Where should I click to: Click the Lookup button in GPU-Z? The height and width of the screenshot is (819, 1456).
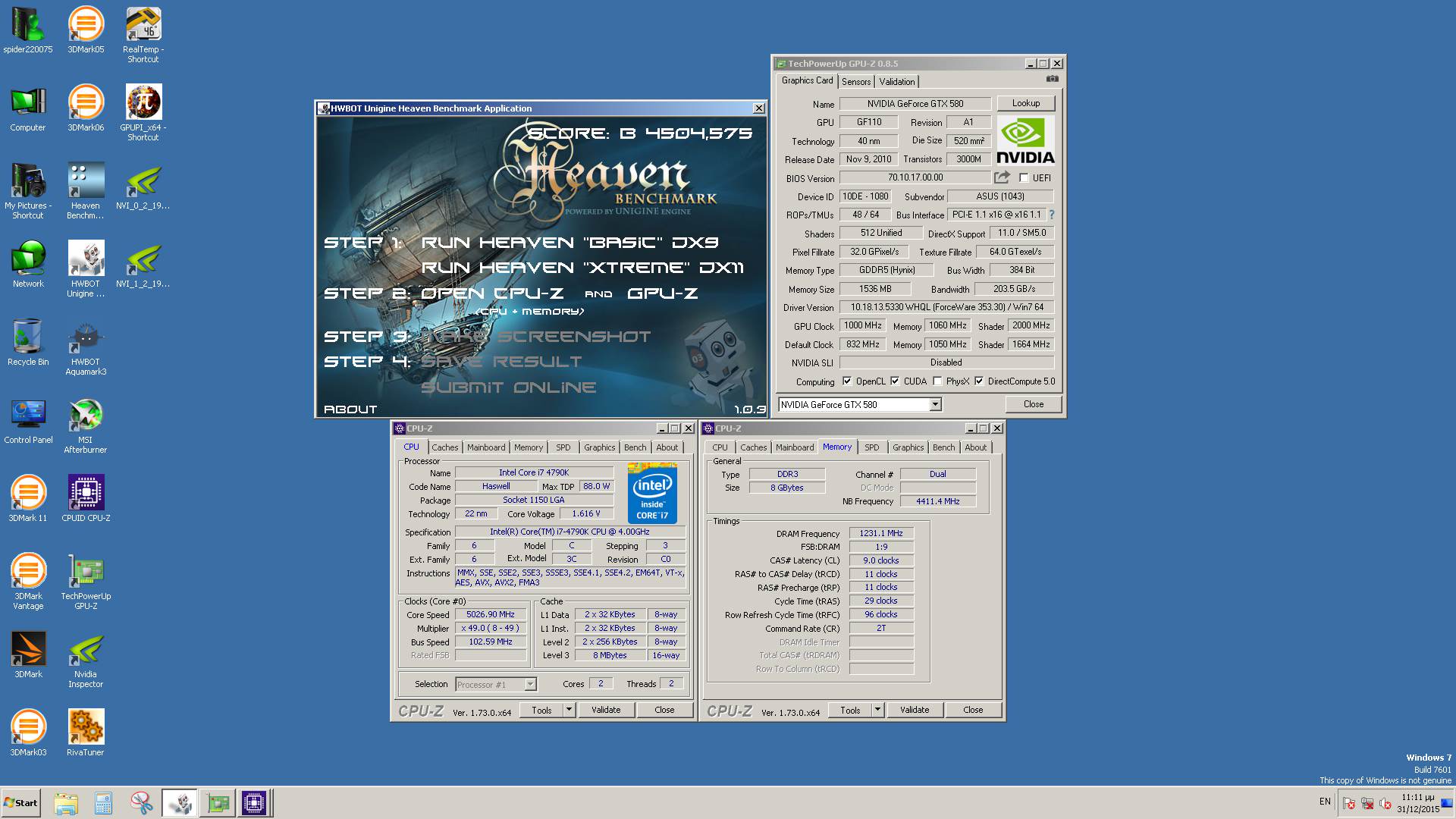pos(1025,103)
